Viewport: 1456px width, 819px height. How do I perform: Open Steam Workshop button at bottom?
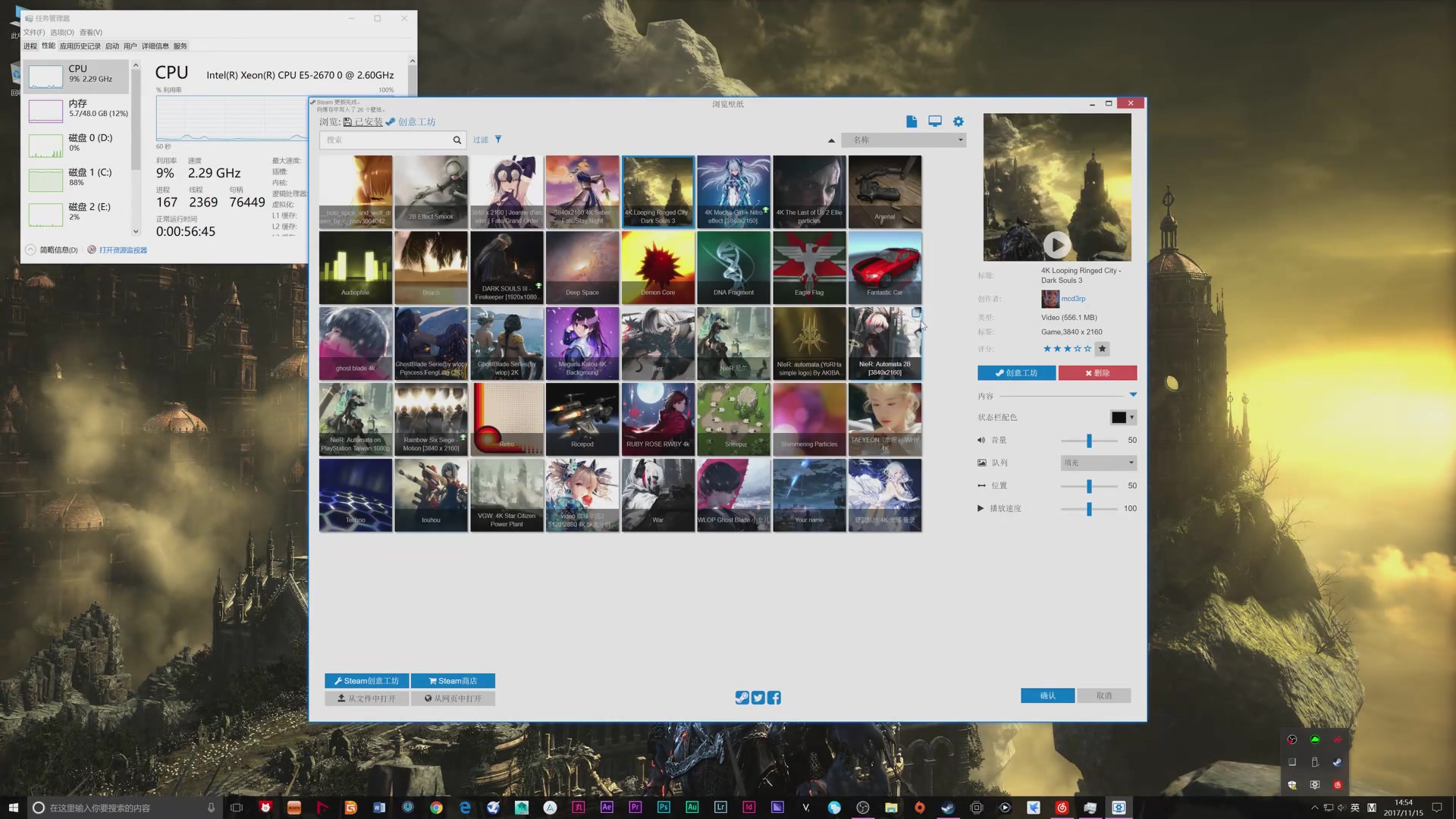click(367, 681)
